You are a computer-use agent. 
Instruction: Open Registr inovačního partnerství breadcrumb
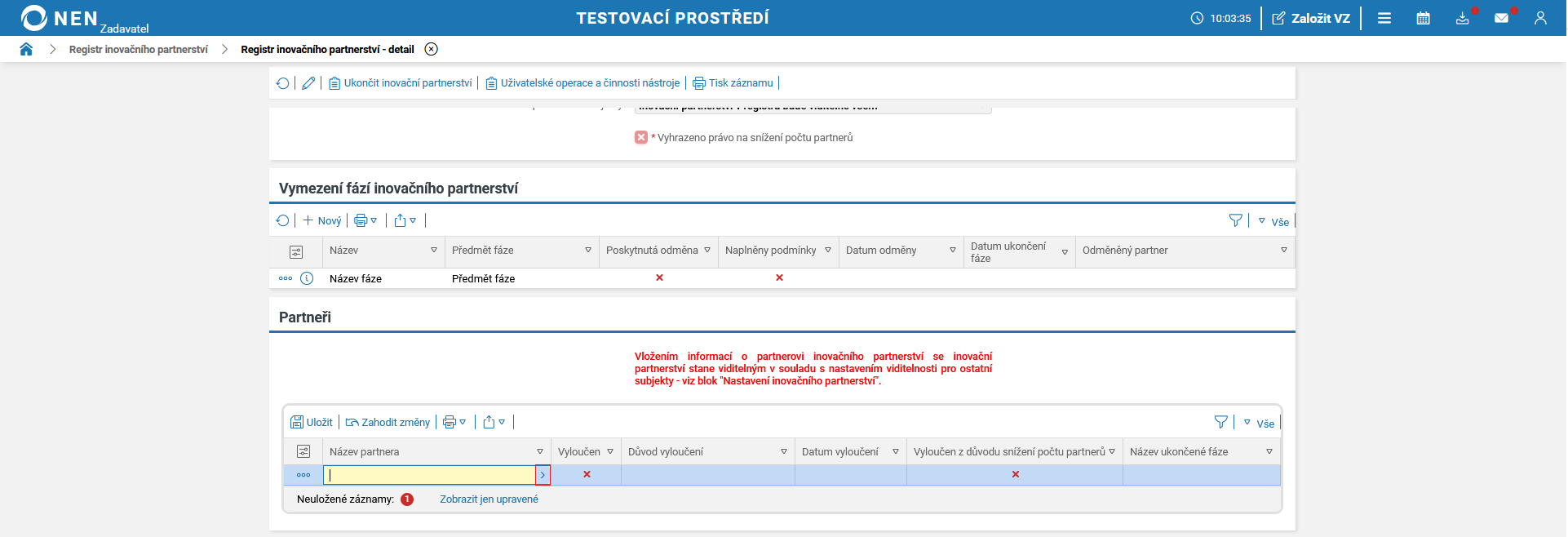click(x=139, y=49)
